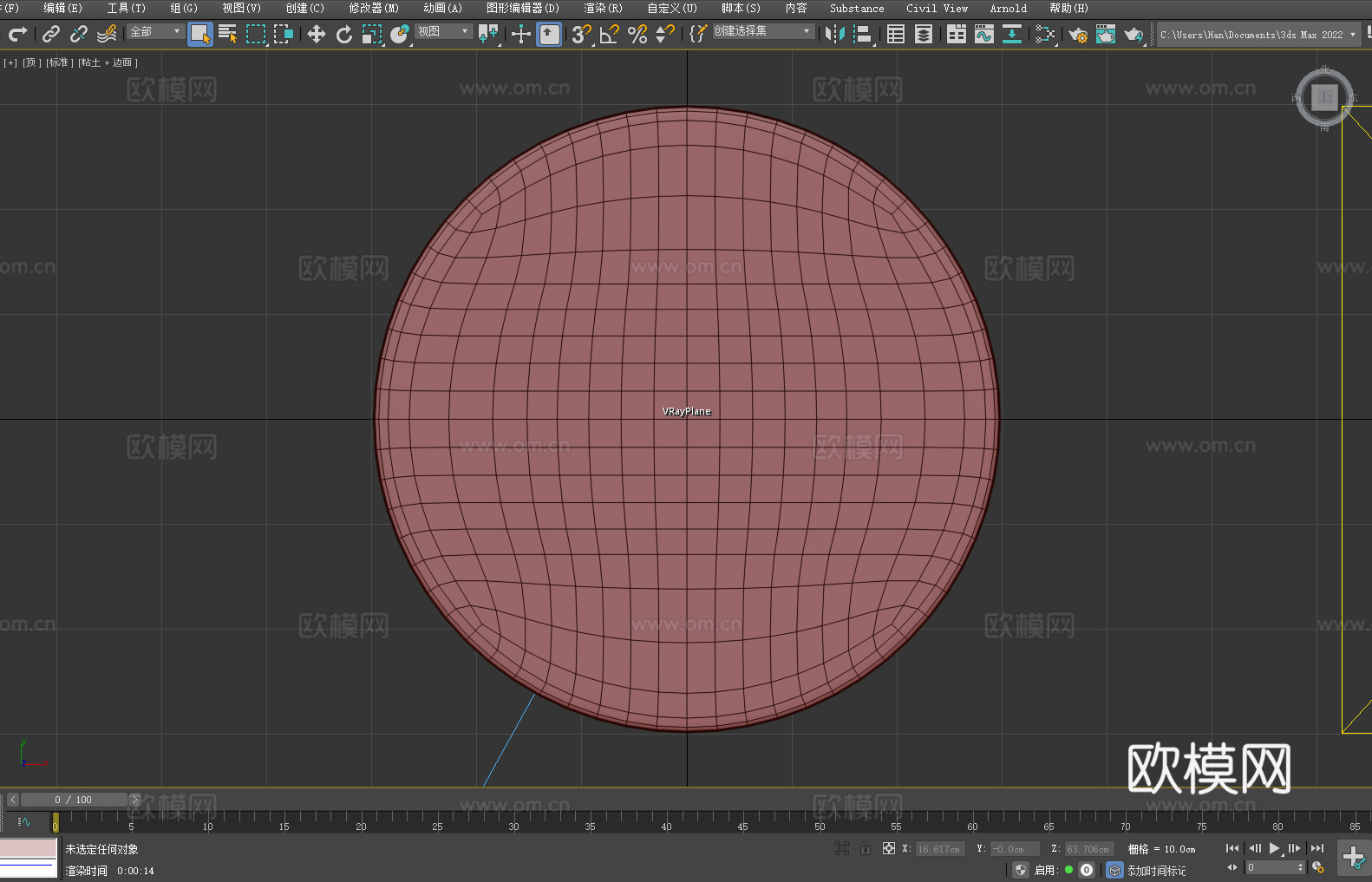Open the 修改器(M) menu

click(x=374, y=8)
